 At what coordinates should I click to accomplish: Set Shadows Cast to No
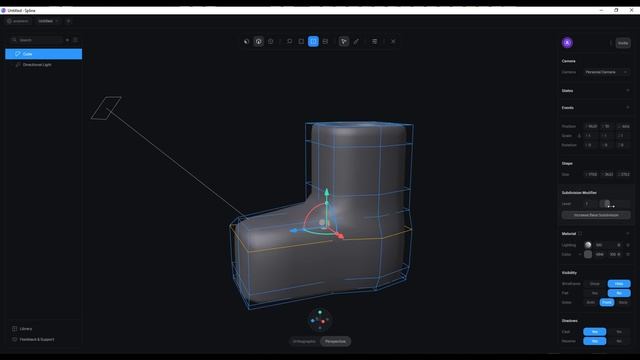pyautogui.click(x=619, y=332)
